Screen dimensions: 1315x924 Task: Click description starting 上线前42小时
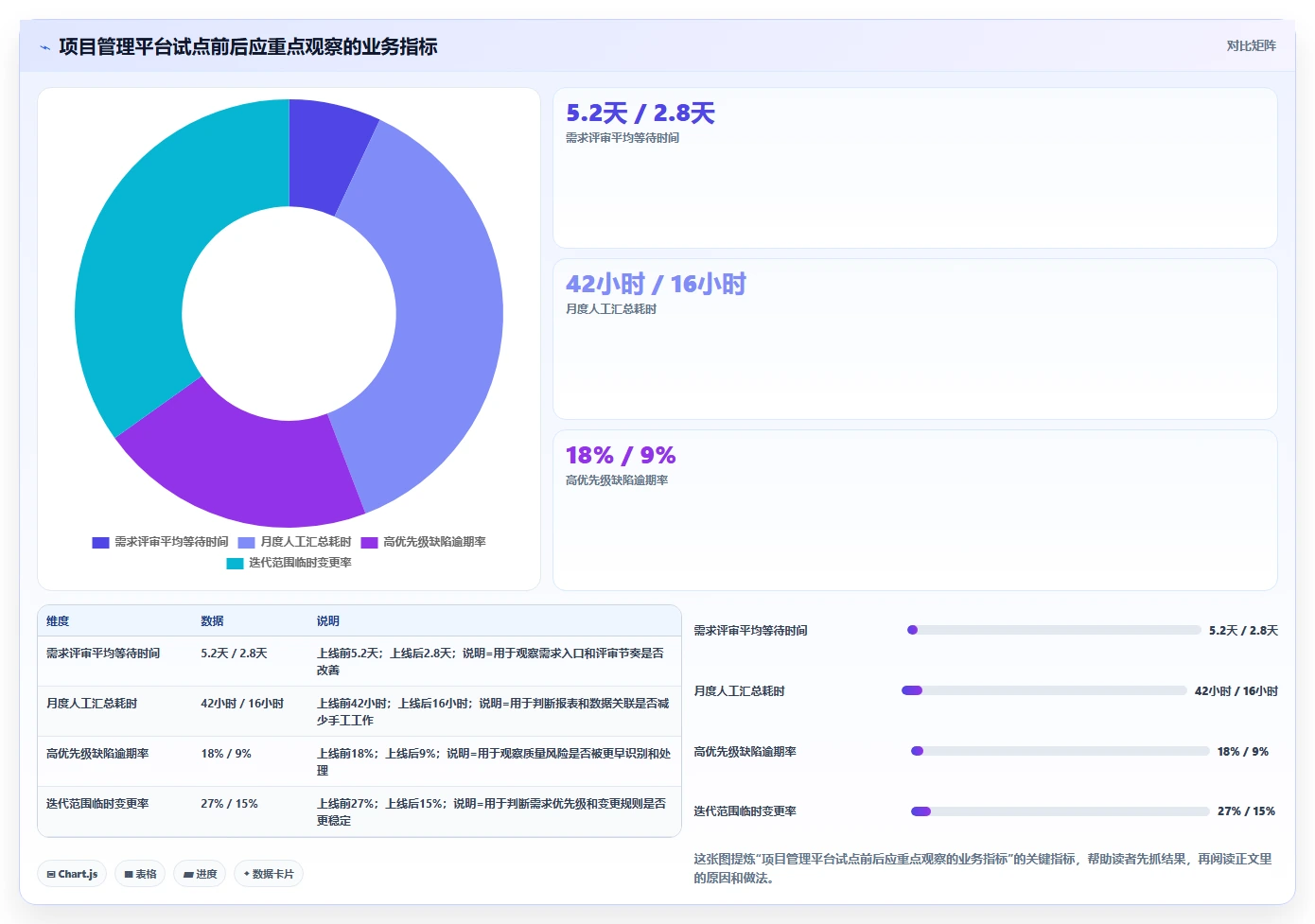[x=493, y=711]
